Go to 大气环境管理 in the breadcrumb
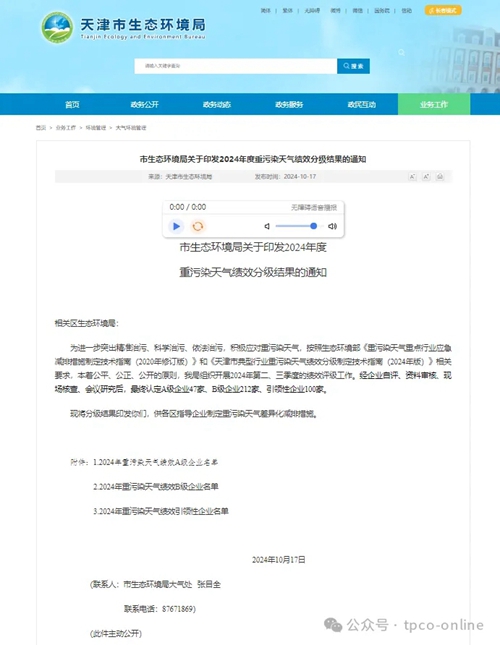The height and width of the screenshot is (645, 500). 131,128
